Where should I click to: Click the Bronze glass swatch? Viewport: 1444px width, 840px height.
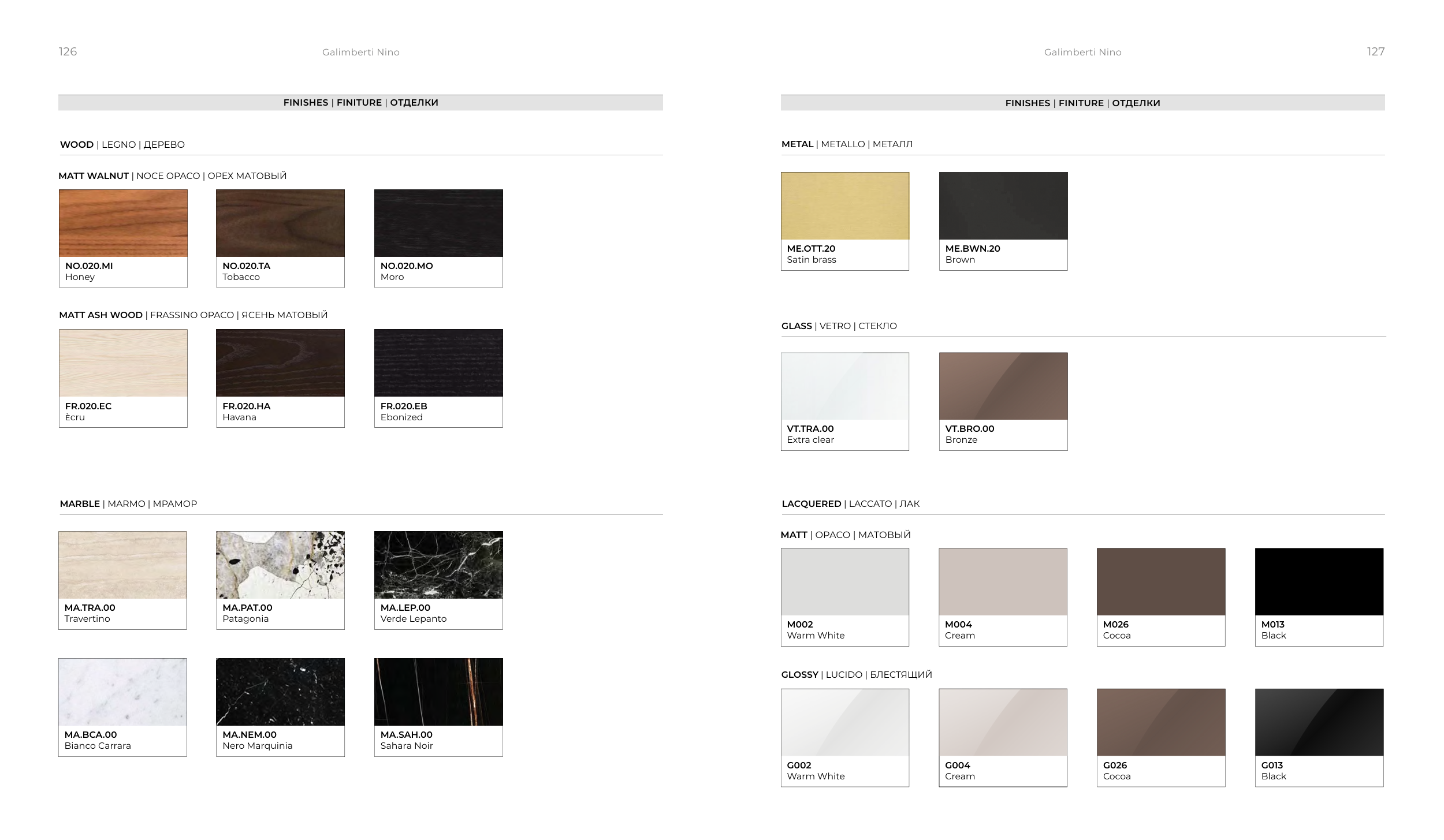coord(1003,386)
